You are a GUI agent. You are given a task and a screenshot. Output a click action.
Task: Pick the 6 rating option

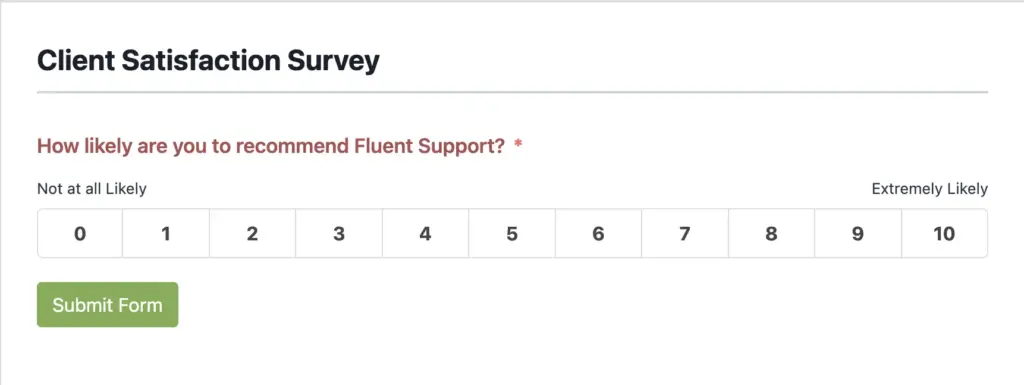(x=599, y=234)
